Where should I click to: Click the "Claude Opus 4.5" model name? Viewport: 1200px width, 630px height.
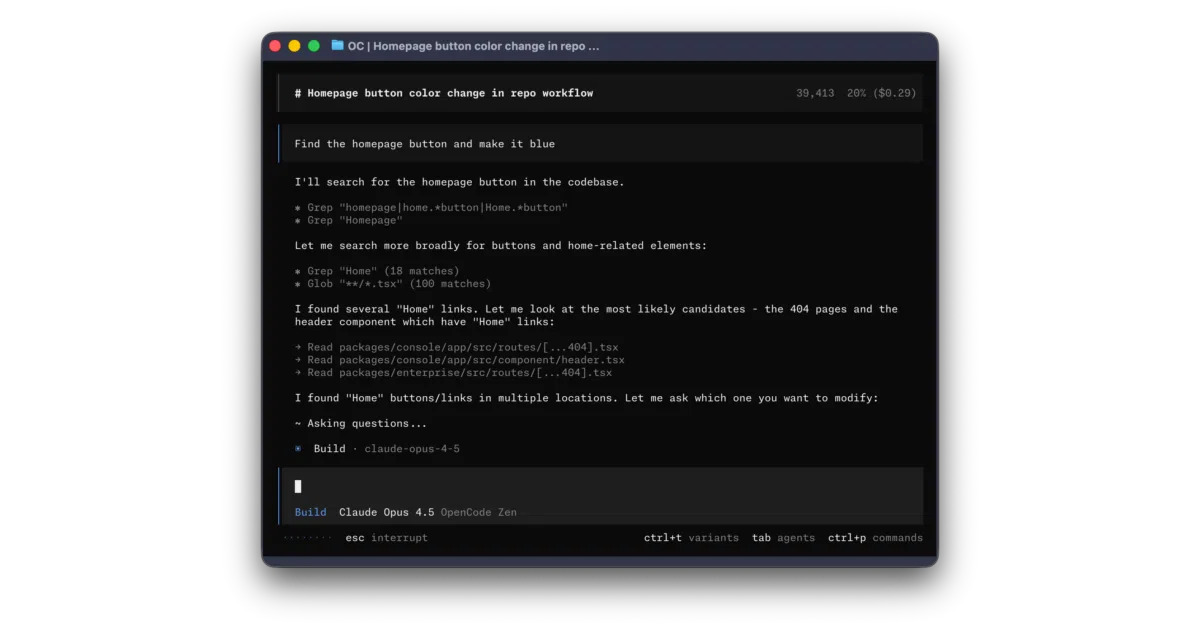[x=387, y=512]
